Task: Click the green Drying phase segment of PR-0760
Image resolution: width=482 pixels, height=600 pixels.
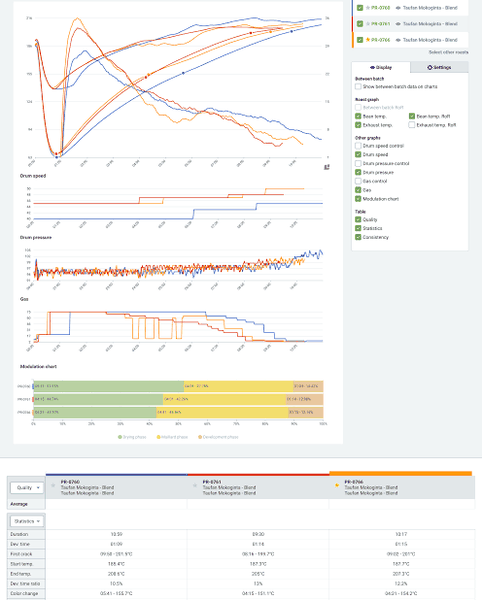Action: point(109,386)
